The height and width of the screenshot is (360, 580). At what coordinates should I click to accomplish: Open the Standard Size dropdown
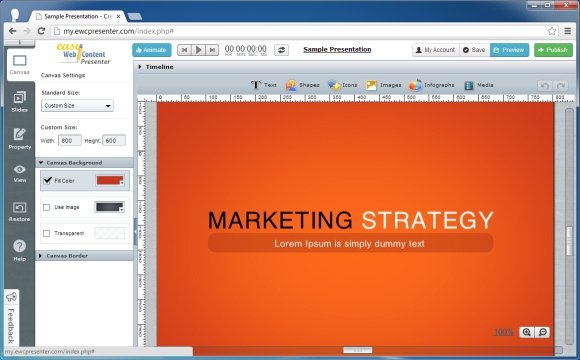(77, 106)
